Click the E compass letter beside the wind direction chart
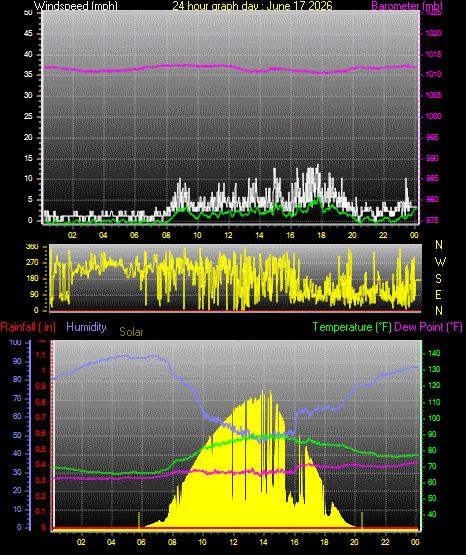 tap(438, 294)
